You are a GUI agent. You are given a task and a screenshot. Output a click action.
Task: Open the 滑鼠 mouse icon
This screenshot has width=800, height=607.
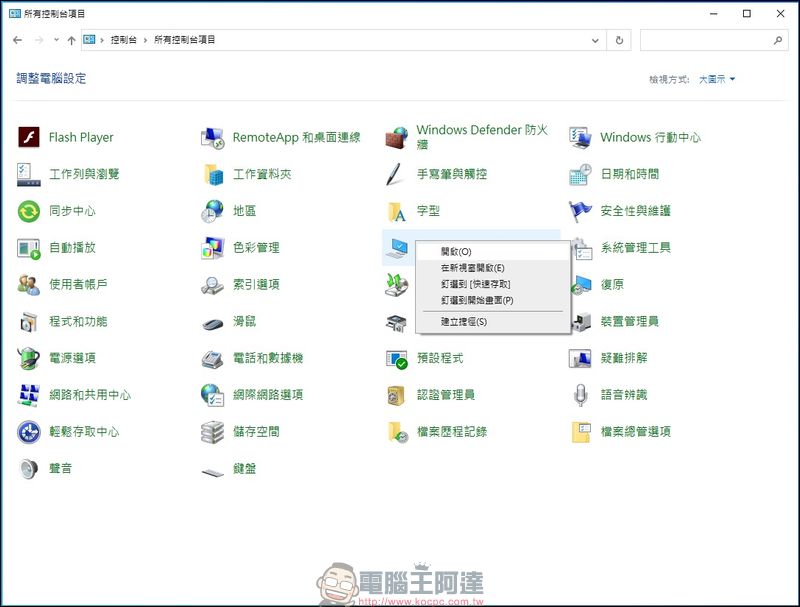tap(212, 323)
